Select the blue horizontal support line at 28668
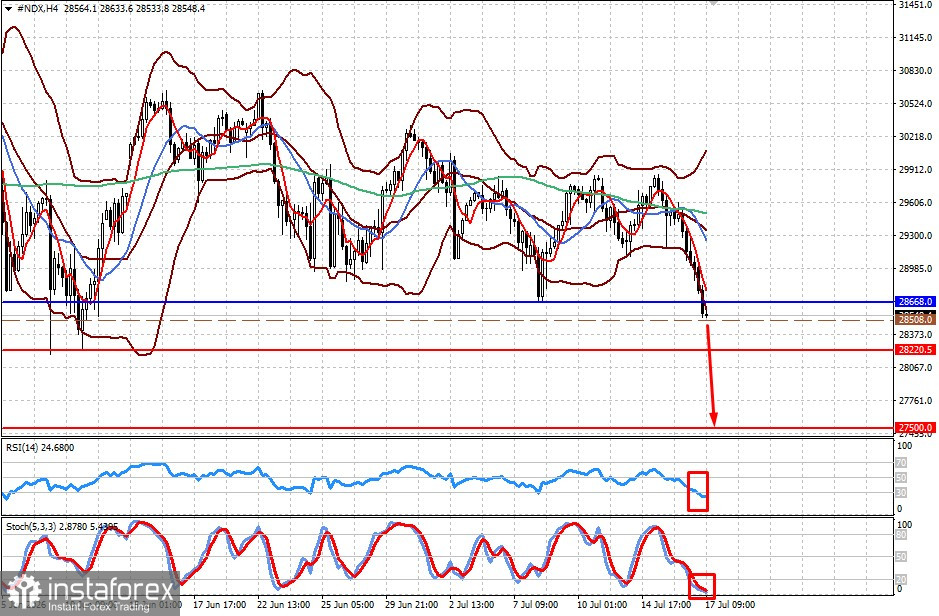 (x=448, y=302)
